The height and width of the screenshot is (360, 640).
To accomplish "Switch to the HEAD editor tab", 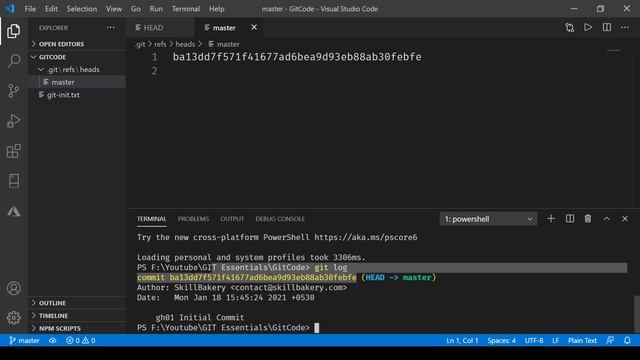I will point(161,27).
